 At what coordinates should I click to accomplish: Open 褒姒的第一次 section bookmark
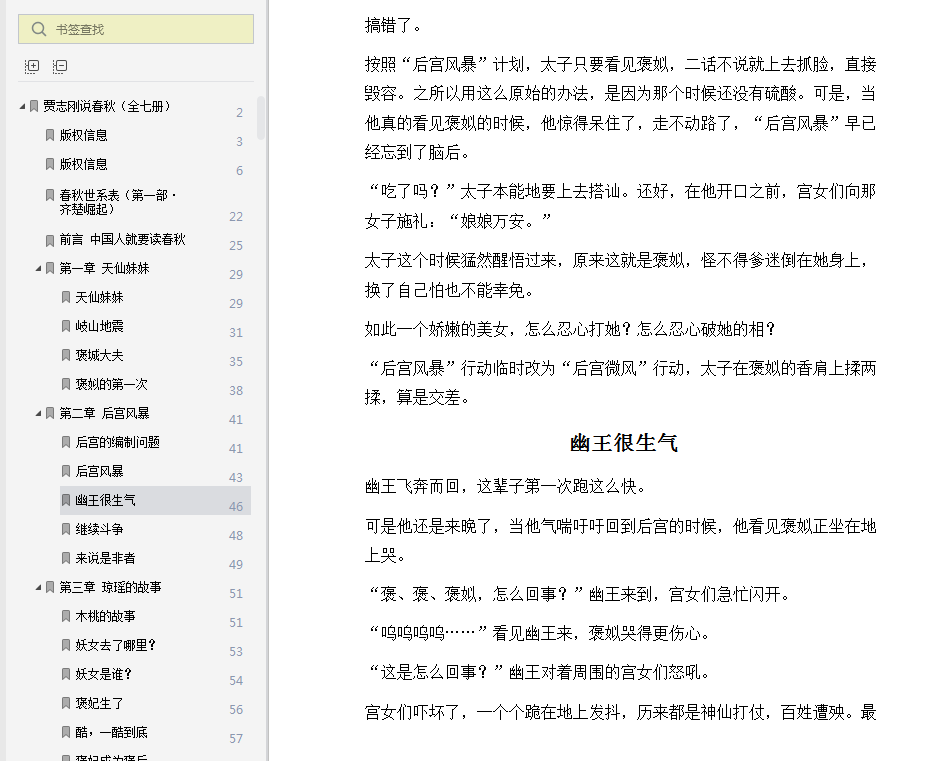click(112, 384)
